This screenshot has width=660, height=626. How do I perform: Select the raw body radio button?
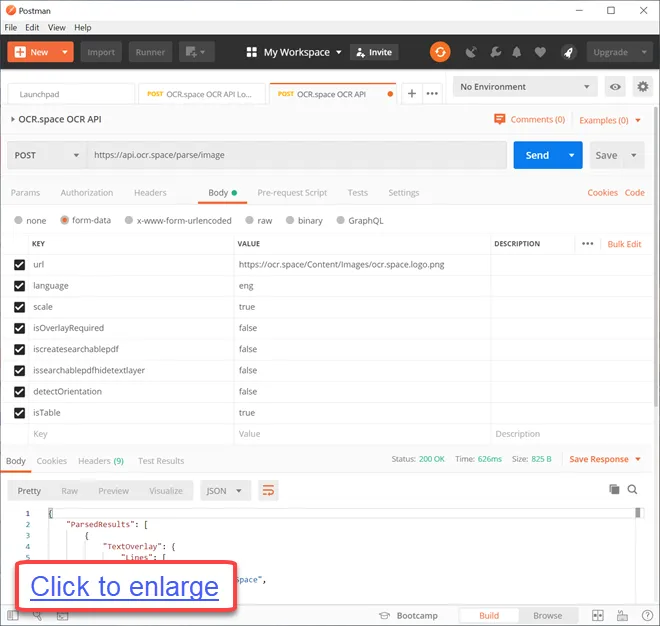pyautogui.click(x=249, y=220)
